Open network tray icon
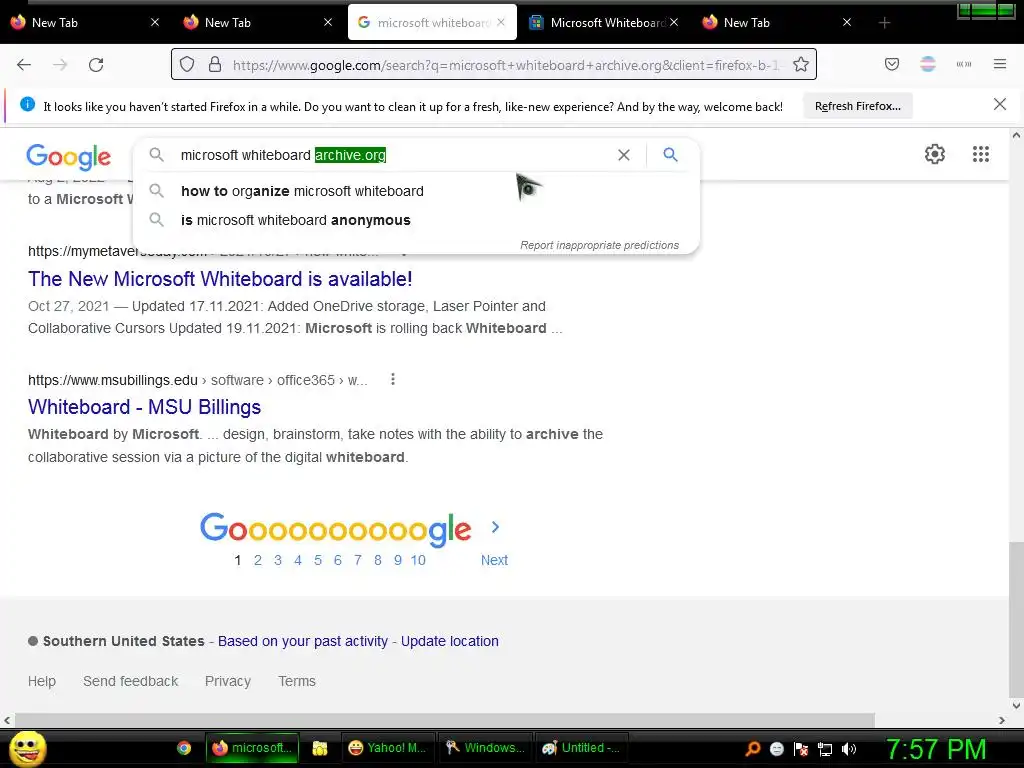The width and height of the screenshot is (1024, 768). [825, 749]
